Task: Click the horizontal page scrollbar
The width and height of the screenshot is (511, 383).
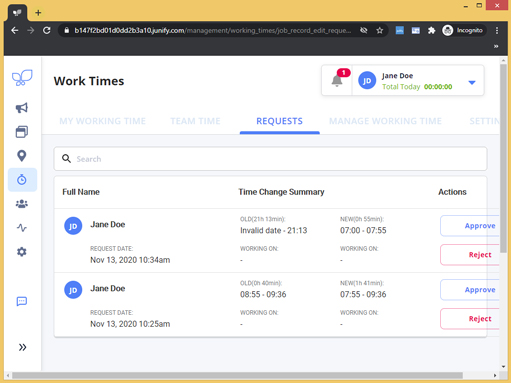Action: pos(237,375)
